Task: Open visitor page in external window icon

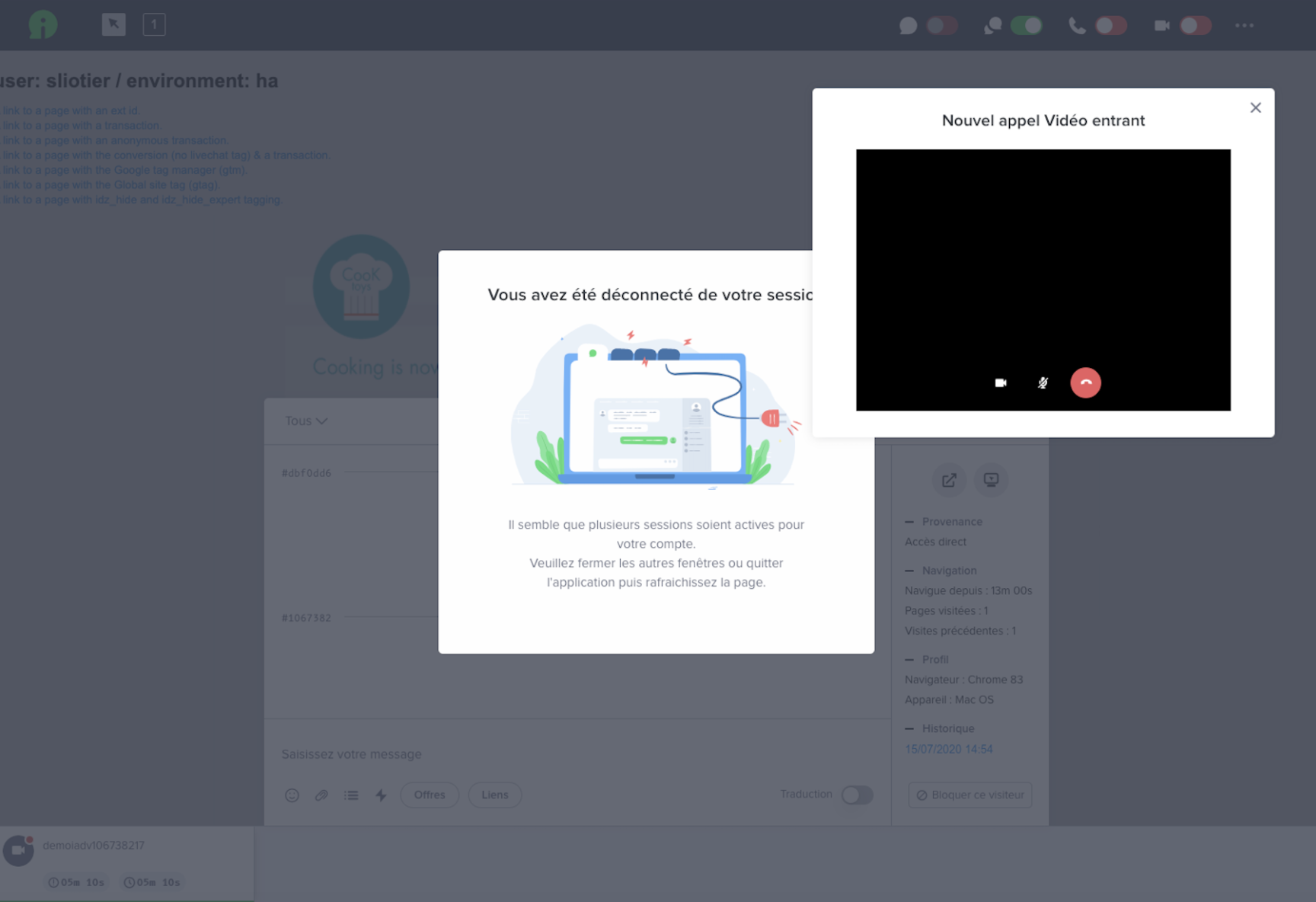Action: pyautogui.click(x=949, y=480)
